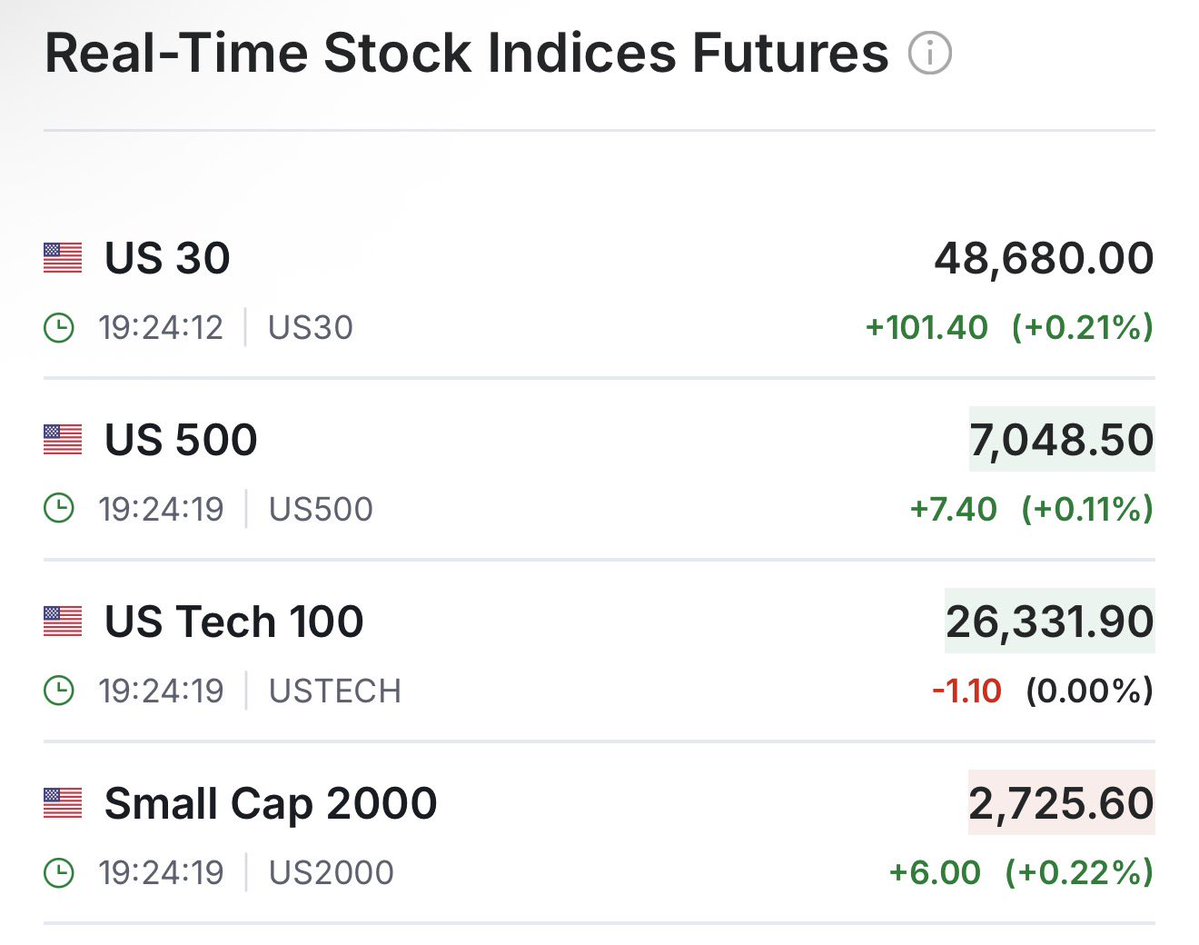Click the info icon beside the title
Image resolution: width=1199 pixels, height=945 pixels.
click(x=930, y=54)
